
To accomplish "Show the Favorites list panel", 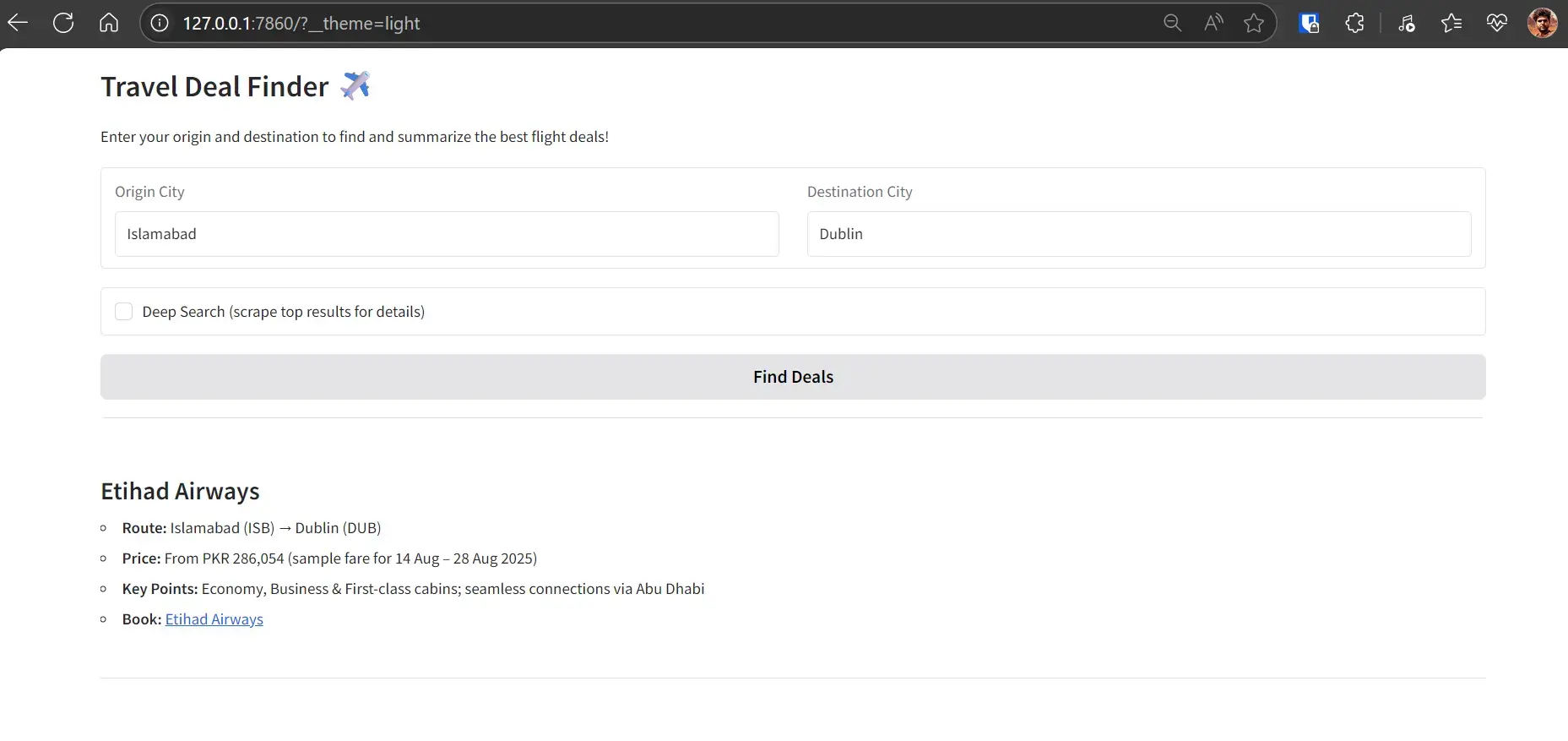I will (1451, 23).
